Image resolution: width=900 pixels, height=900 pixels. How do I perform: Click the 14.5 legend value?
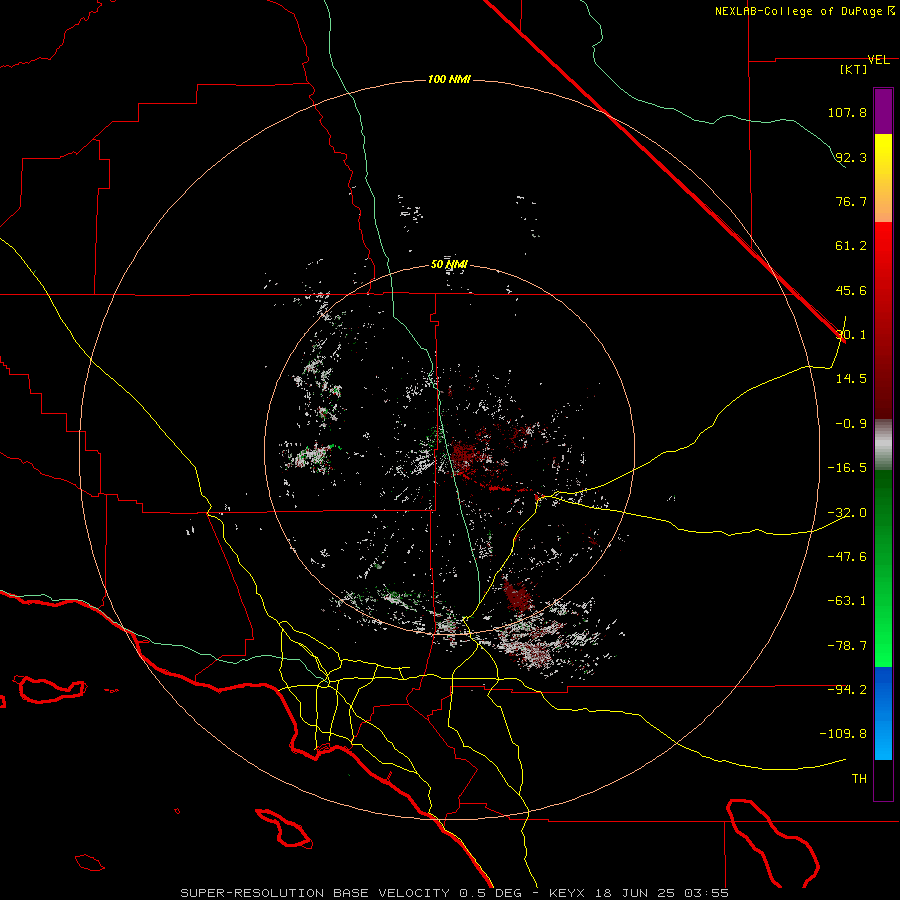click(851, 379)
